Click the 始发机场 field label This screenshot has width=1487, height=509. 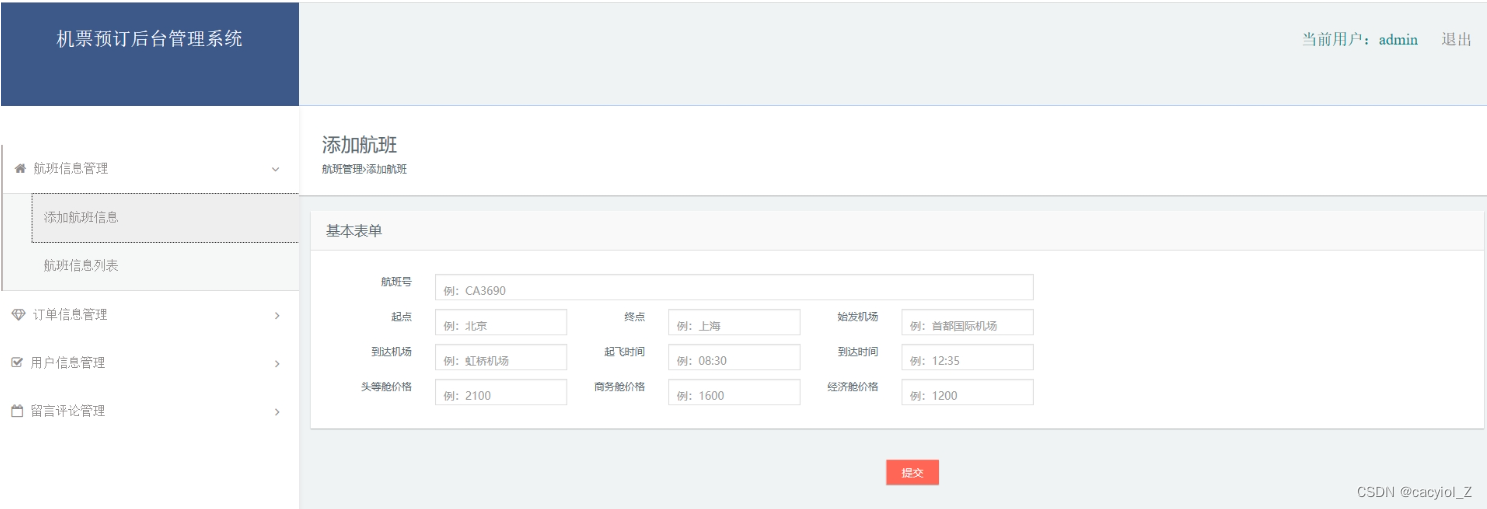pos(858,317)
